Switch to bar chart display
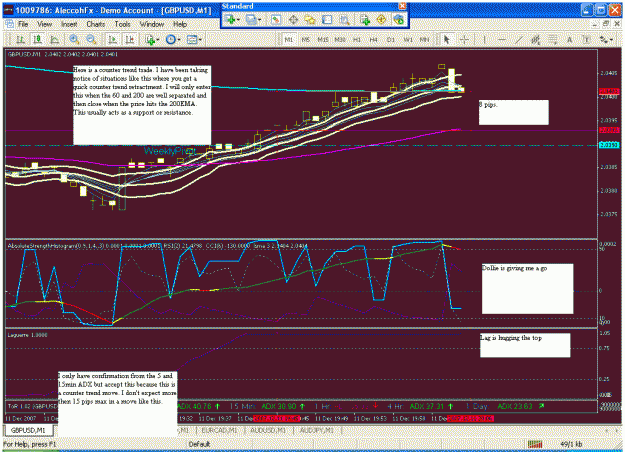 [x=20, y=39]
